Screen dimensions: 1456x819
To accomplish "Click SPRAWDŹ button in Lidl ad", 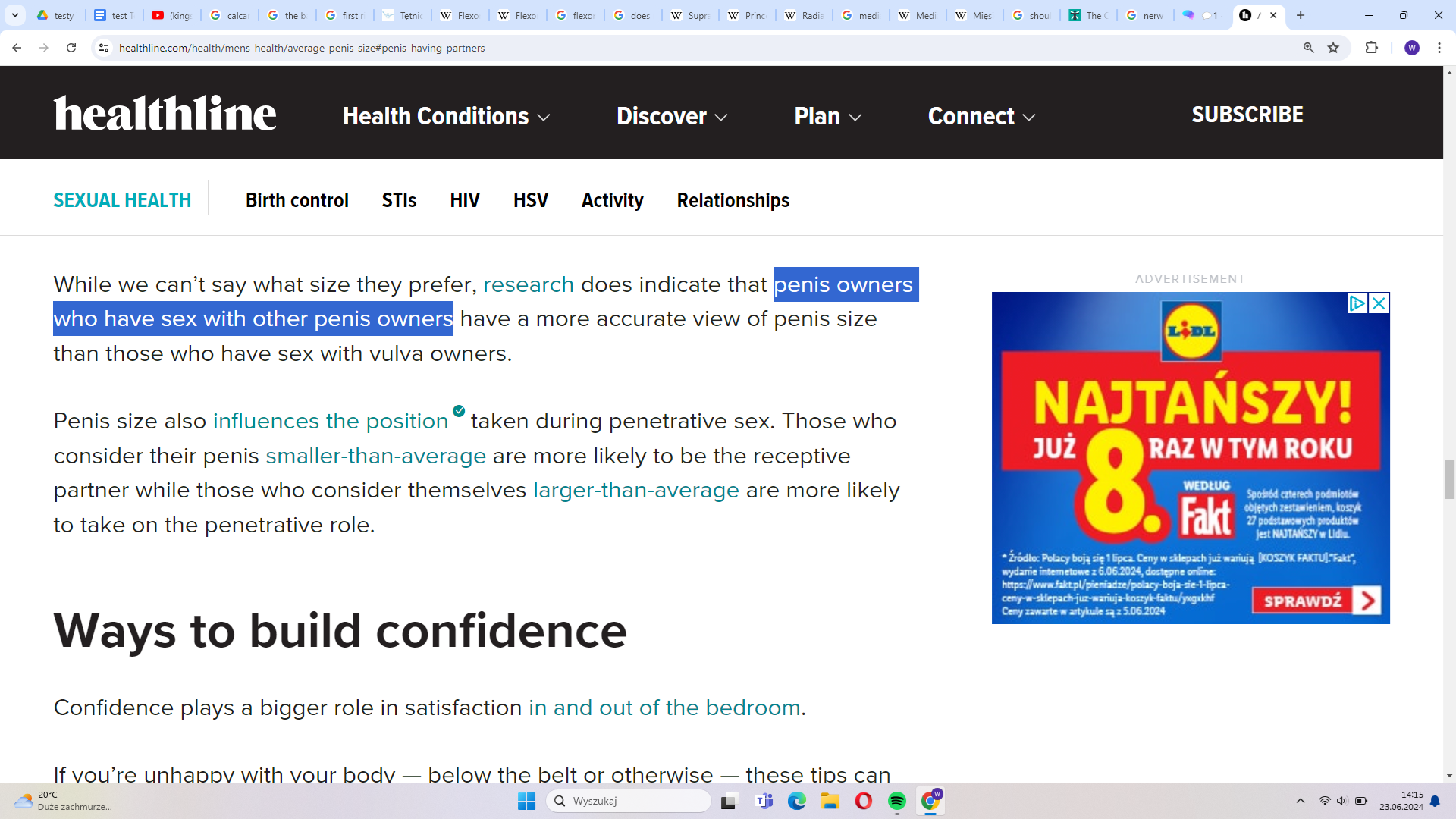I will point(1316,601).
